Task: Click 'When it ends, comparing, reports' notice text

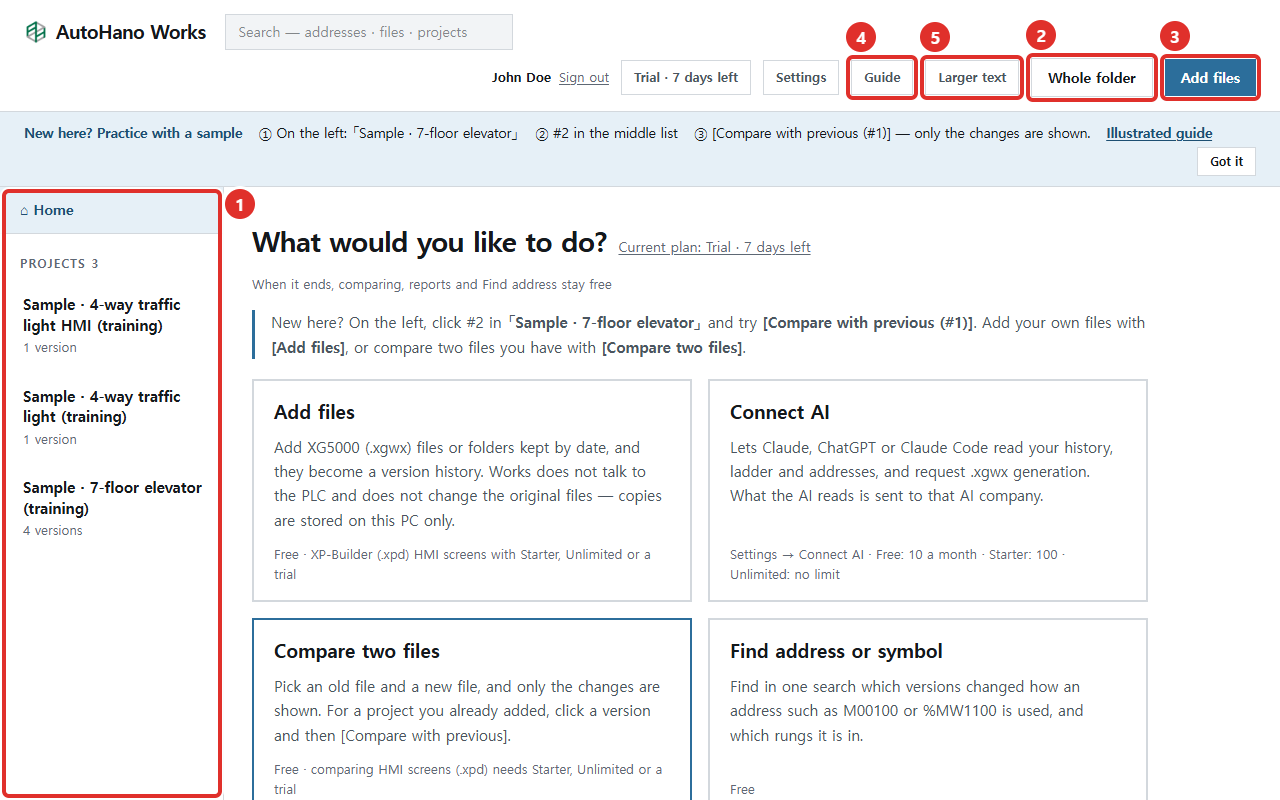Action: point(432,285)
